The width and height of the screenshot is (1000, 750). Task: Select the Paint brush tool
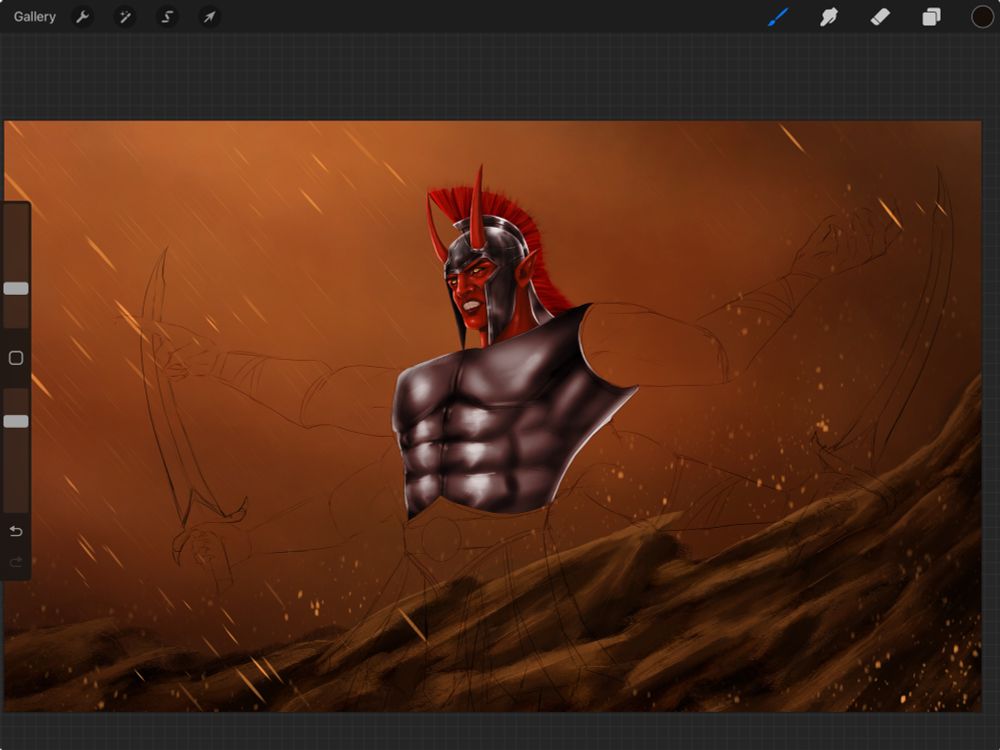pyautogui.click(x=778, y=17)
